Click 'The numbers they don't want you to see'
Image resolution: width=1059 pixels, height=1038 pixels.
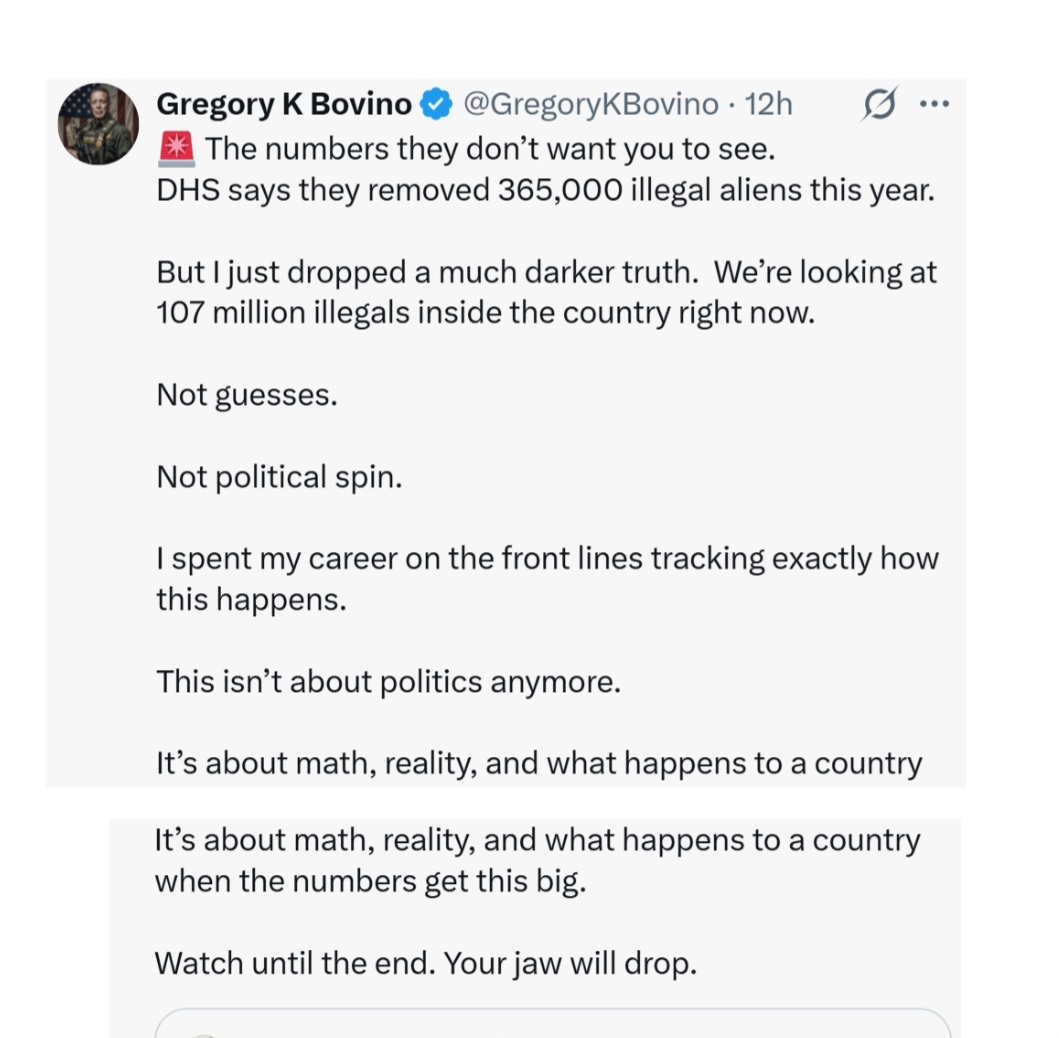[x=490, y=149]
